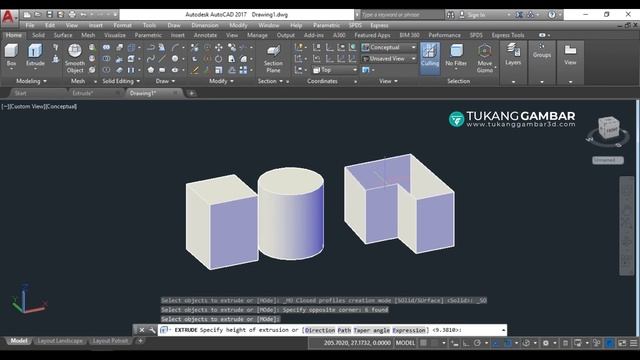Toggle ortho mode in status bar
The image size is (640, 360).
tap(466, 343)
